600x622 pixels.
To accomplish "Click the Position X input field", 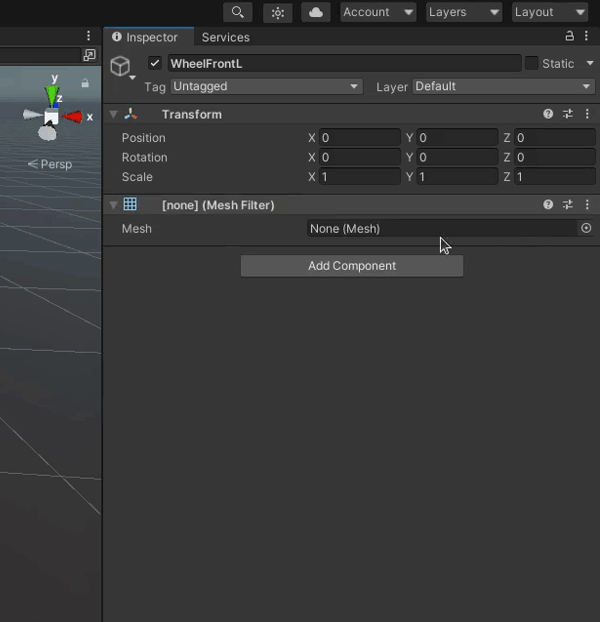I will (x=360, y=138).
